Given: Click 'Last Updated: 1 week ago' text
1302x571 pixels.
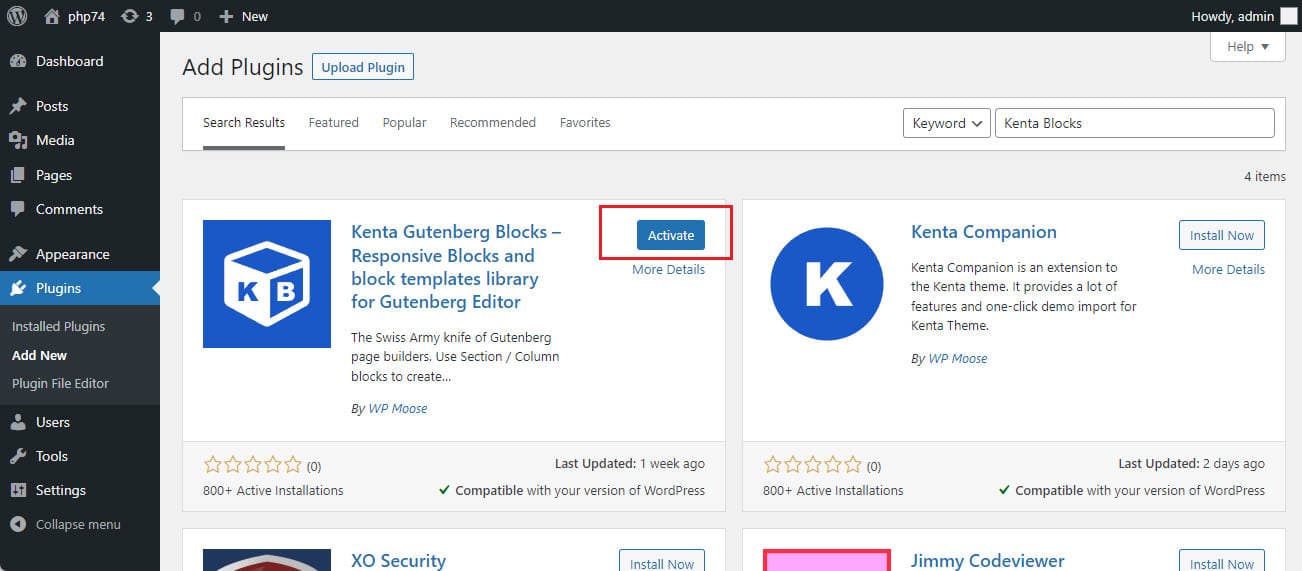Looking at the screenshot, I should 630,464.
